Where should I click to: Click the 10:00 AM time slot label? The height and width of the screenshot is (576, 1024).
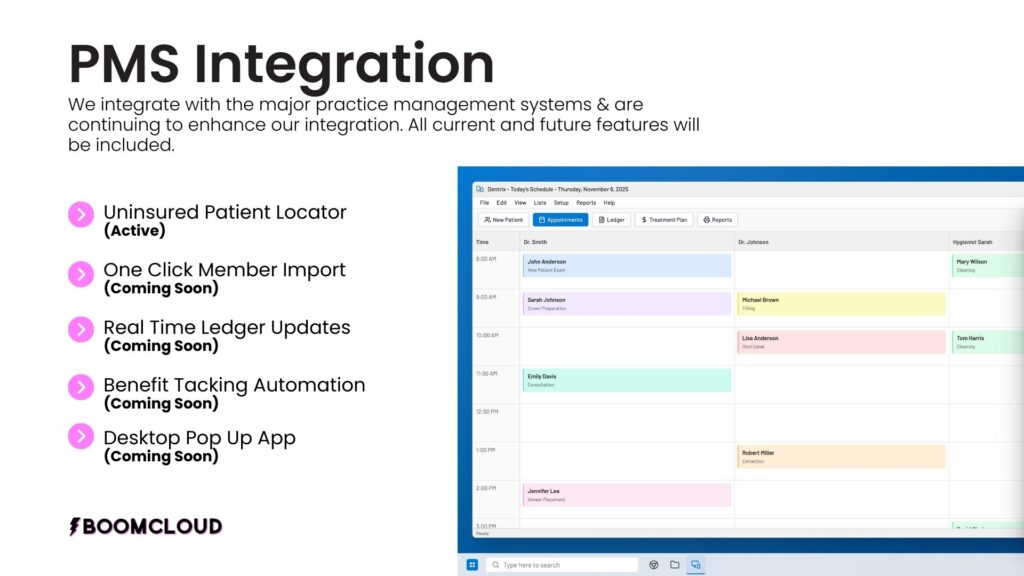tap(487, 336)
